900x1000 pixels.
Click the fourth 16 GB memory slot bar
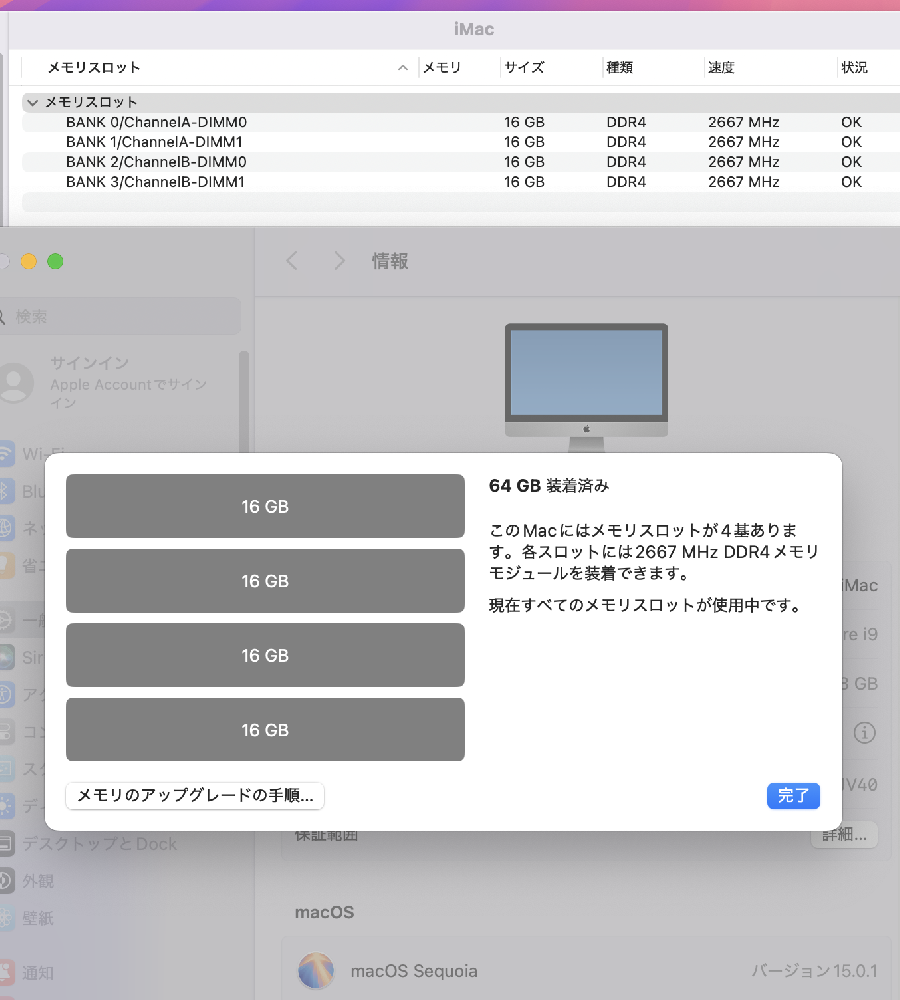265,729
